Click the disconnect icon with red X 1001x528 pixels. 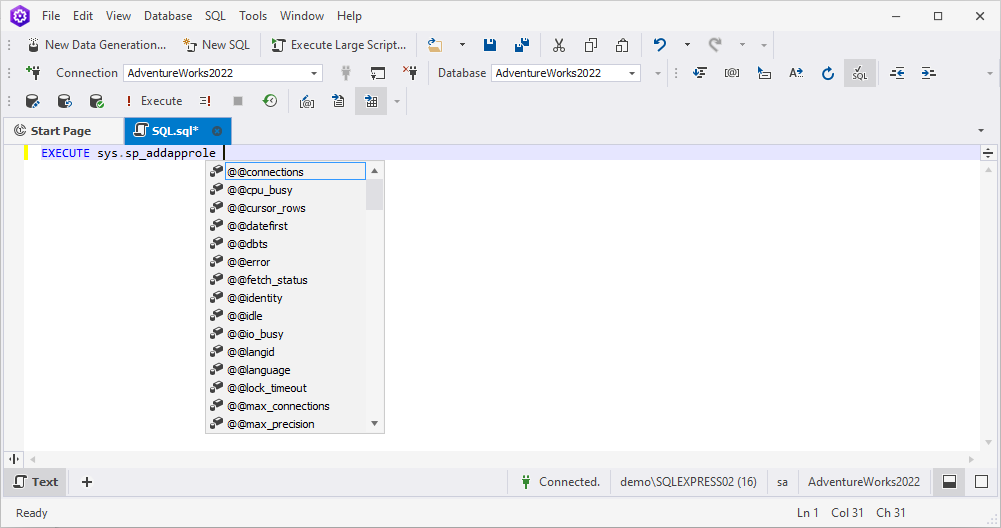coord(410,73)
